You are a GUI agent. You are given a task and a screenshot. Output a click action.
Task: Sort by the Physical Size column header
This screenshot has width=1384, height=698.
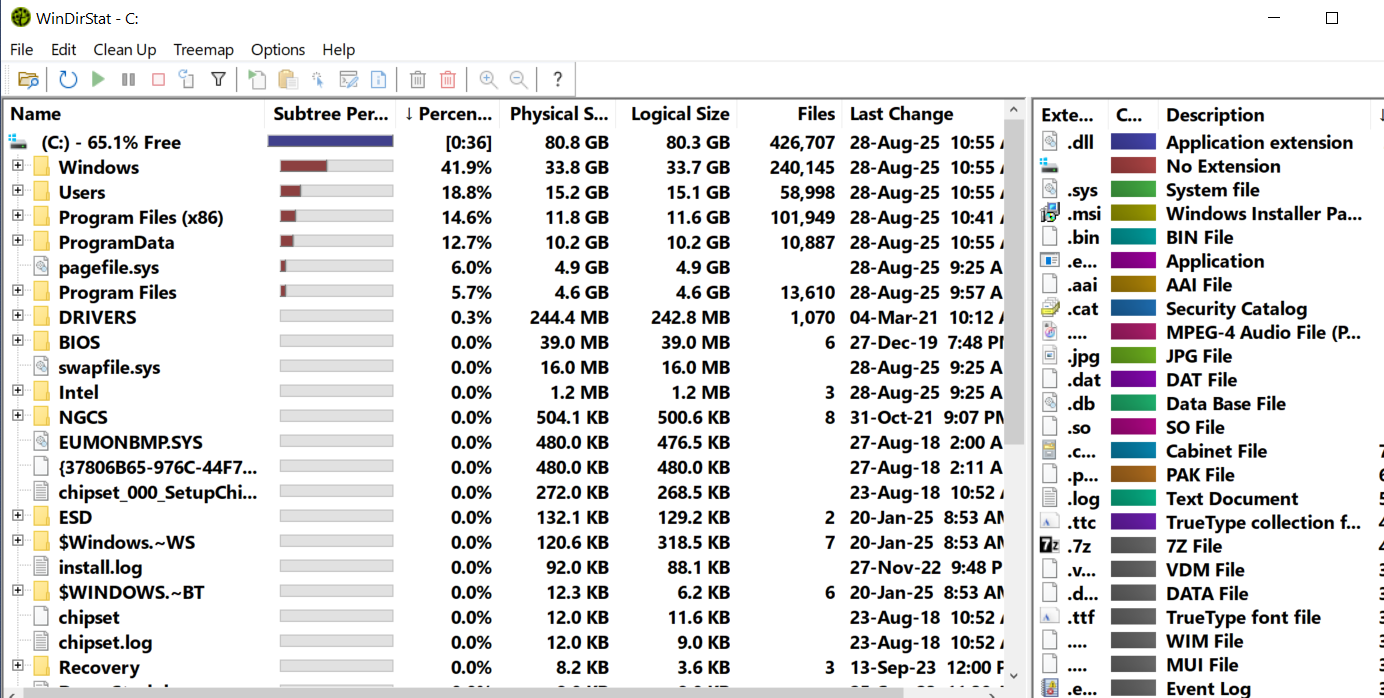click(x=559, y=113)
